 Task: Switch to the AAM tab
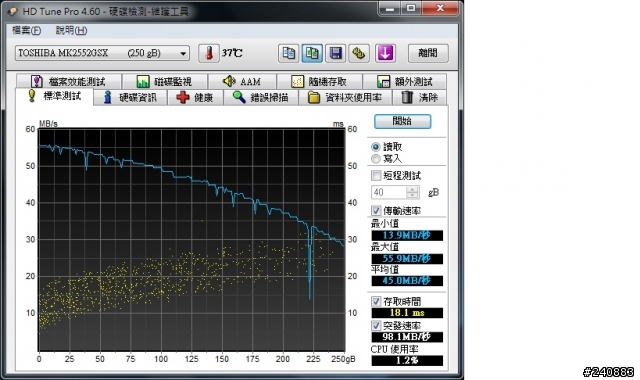coord(242,81)
